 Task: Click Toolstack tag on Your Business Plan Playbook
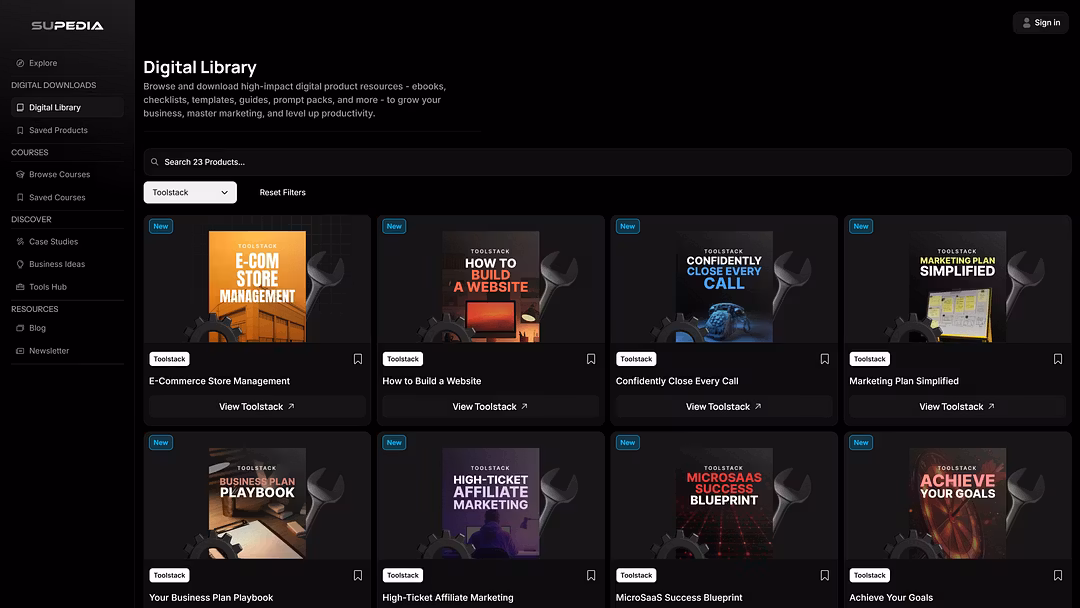pos(169,575)
